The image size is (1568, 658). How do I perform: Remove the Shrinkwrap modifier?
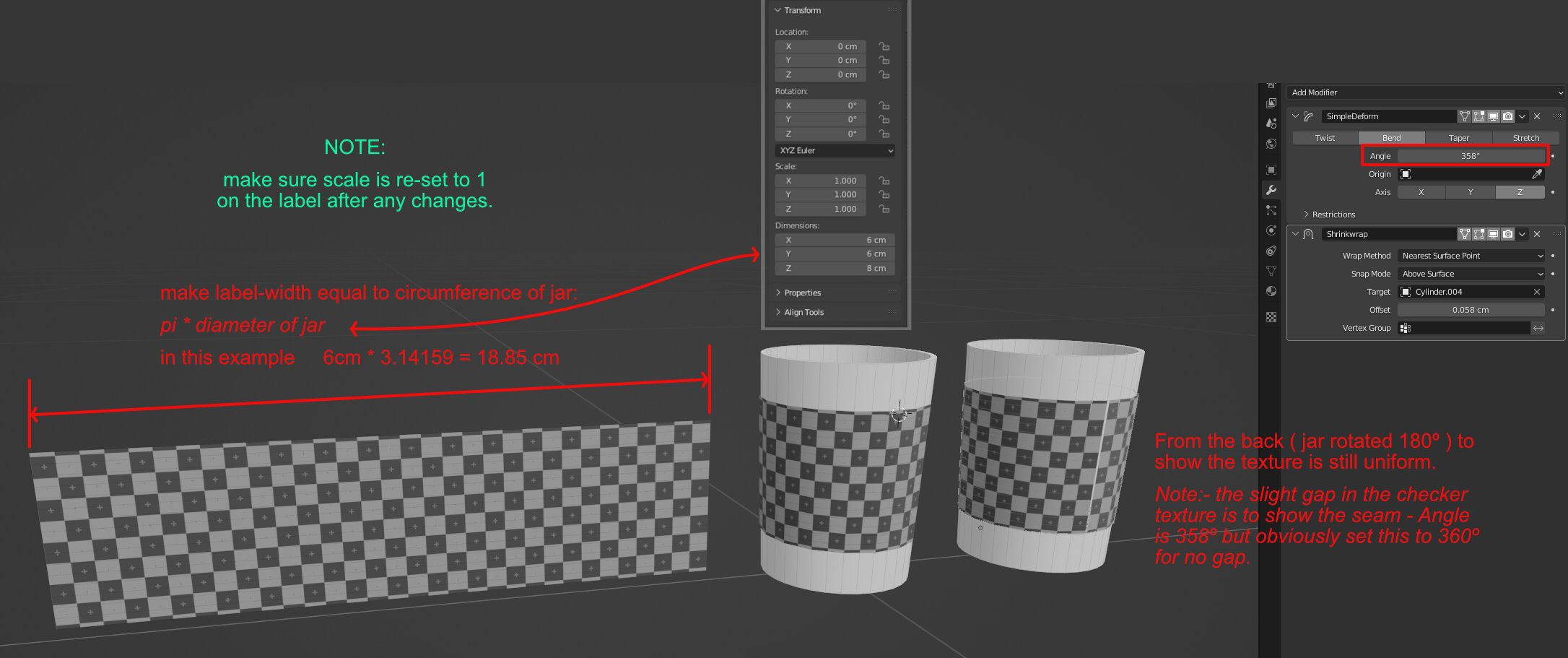coord(1537,234)
